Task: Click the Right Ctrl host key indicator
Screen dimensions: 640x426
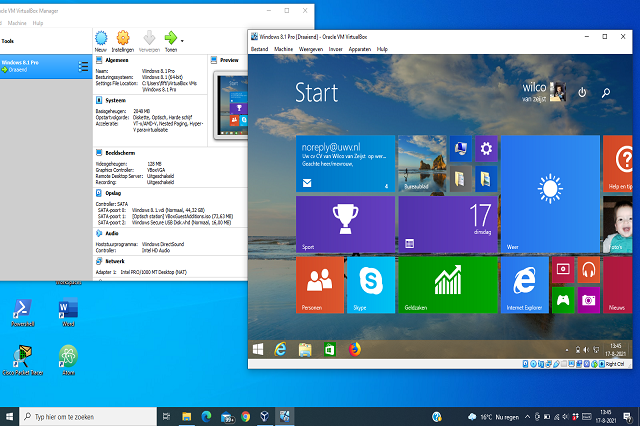Action: pyautogui.click(x=614, y=364)
